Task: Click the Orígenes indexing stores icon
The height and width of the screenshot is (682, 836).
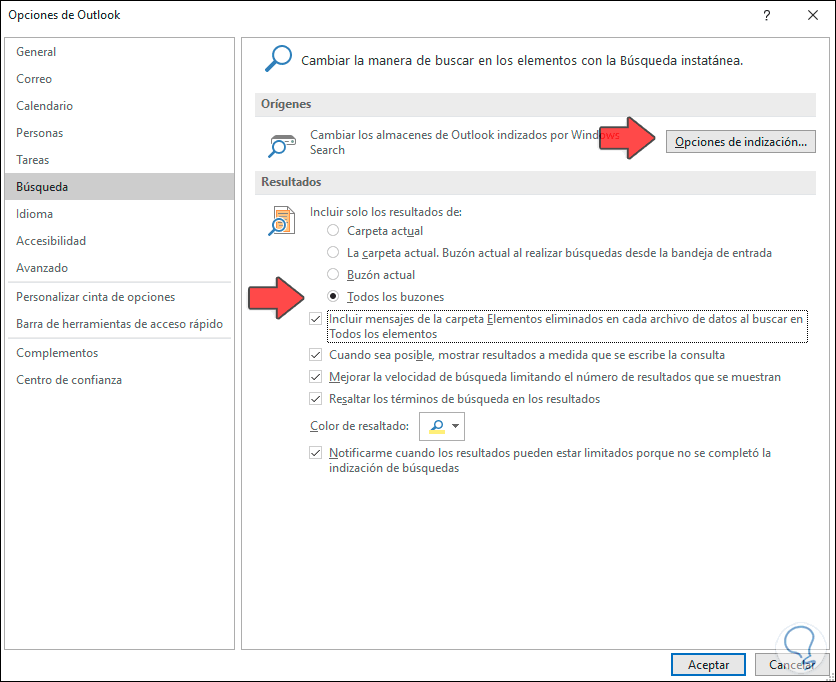Action: (x=281, y=141)
